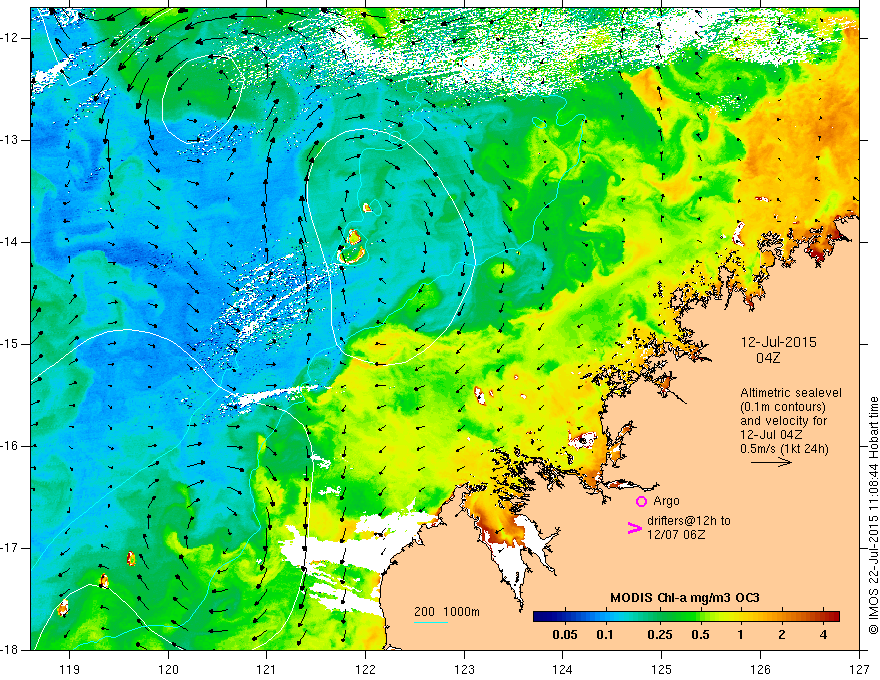Click the cyan bathymetry legend line
Viewport: 880px width, 680px height.
click(431, 622)
